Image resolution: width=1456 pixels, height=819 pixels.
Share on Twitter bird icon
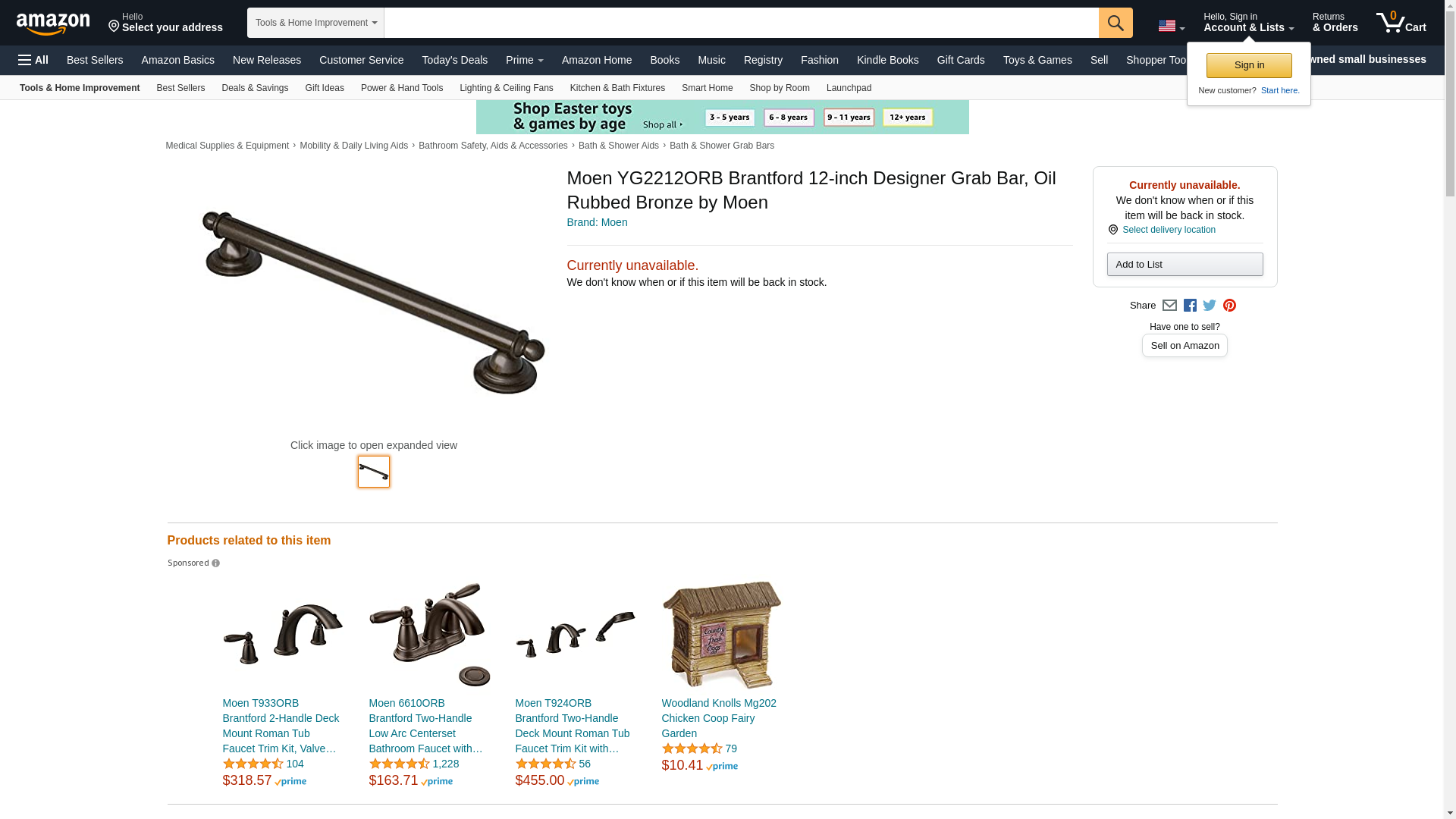coord(1210,306)
